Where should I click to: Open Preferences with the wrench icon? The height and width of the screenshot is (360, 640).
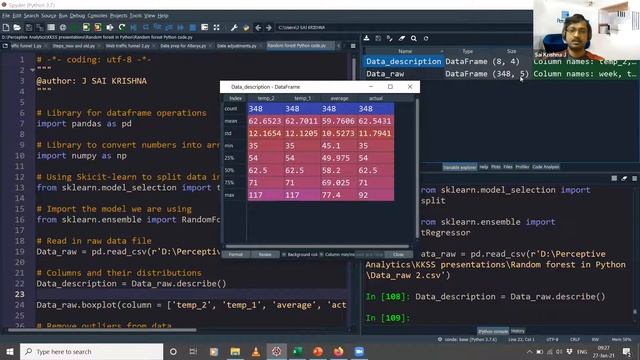pyautogui.click(x=234, y=27)
